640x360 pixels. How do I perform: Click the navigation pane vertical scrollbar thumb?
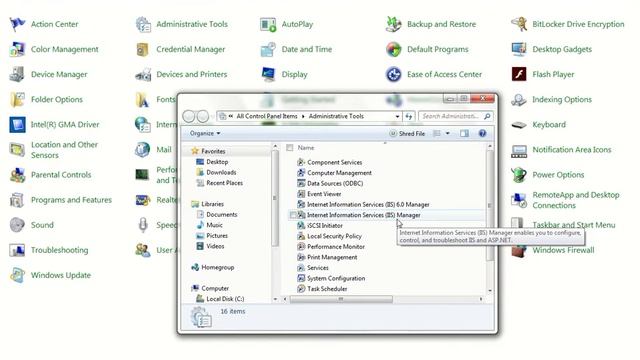(x=275, y=198)
